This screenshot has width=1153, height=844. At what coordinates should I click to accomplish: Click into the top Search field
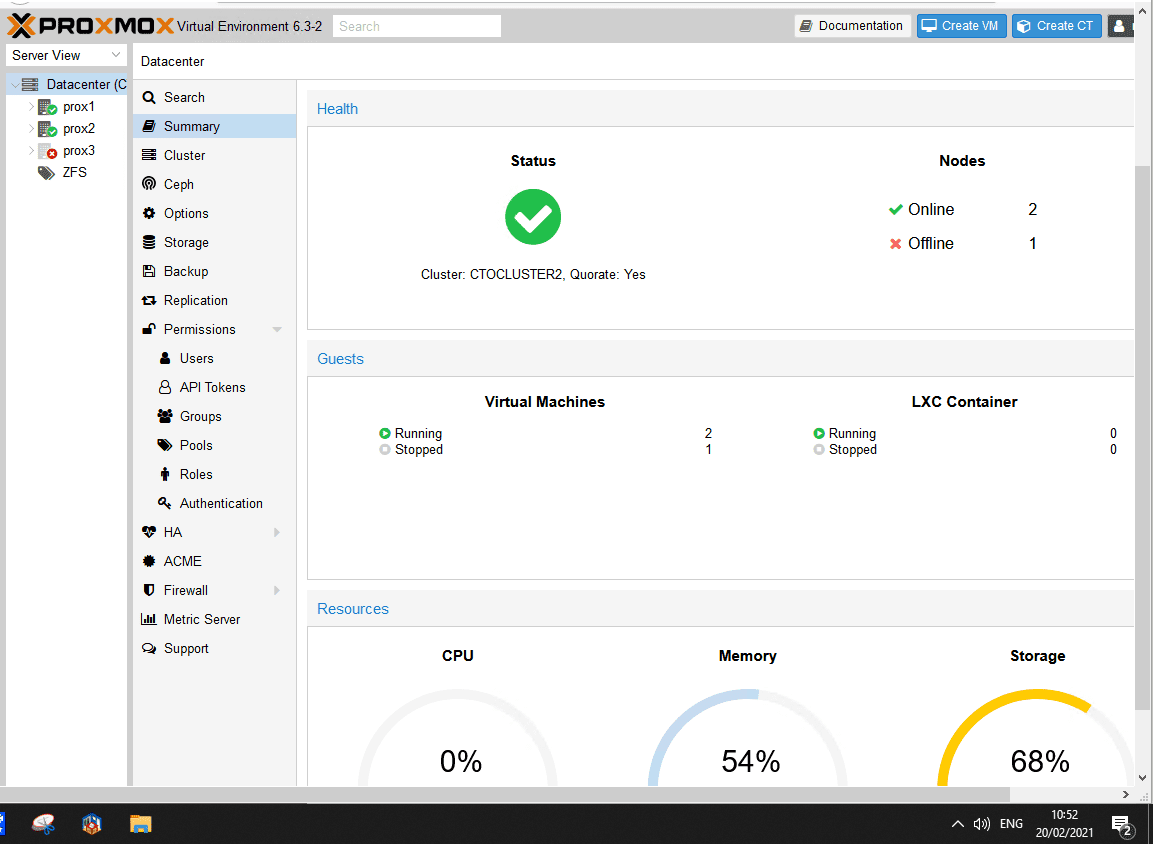pos(417,26)
